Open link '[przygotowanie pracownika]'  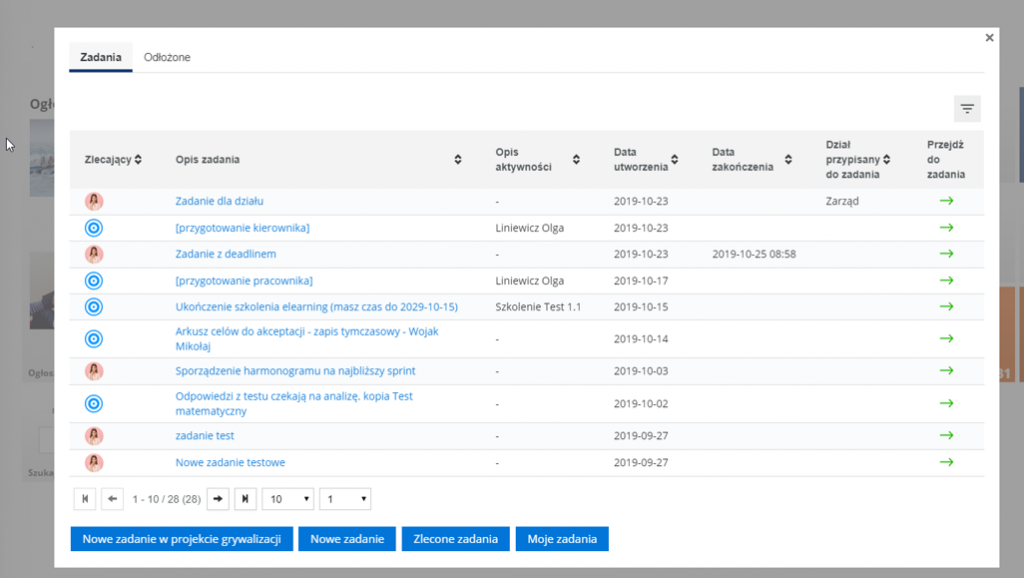click(x=244, y=281)
